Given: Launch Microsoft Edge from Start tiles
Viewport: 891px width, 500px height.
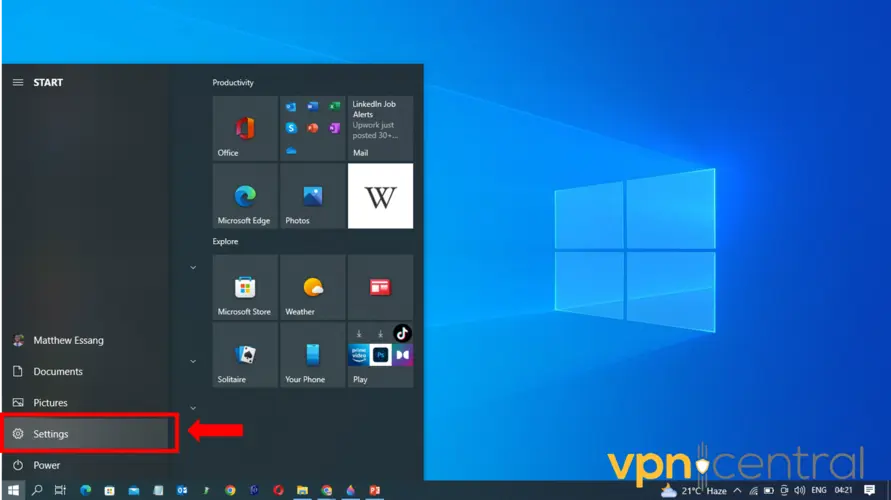Looking at the screenshot, I should (x=245, y=196).
